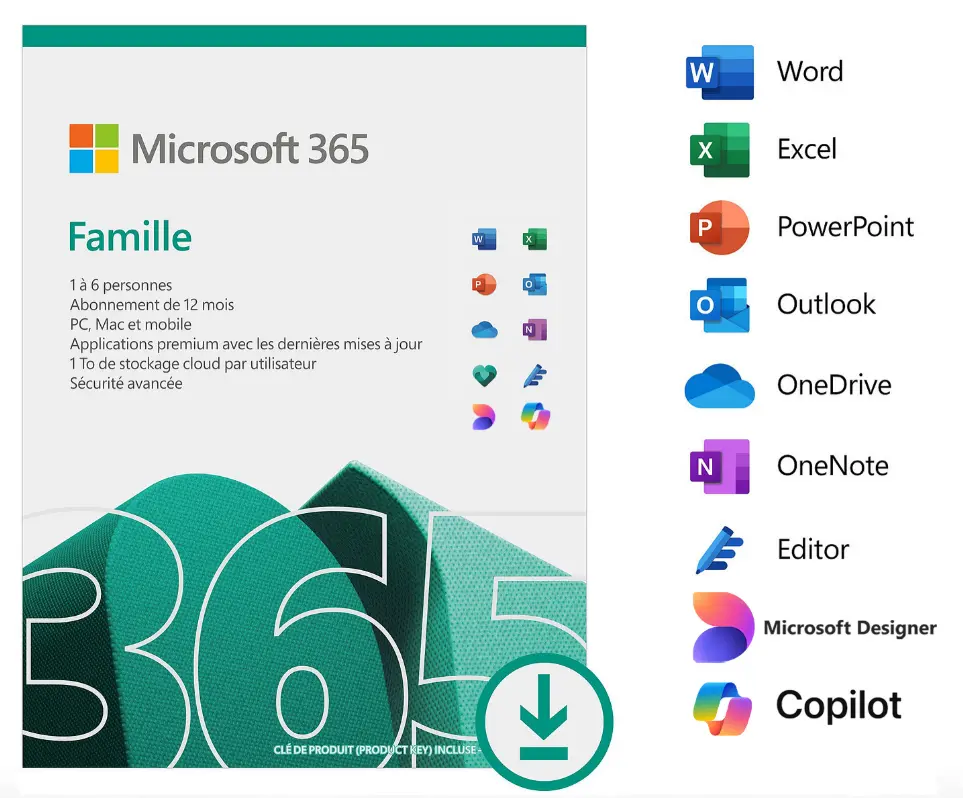Viewport: 963px width, 798px height.
Task: Click the small Word icon on the product box
Action: 484,239
